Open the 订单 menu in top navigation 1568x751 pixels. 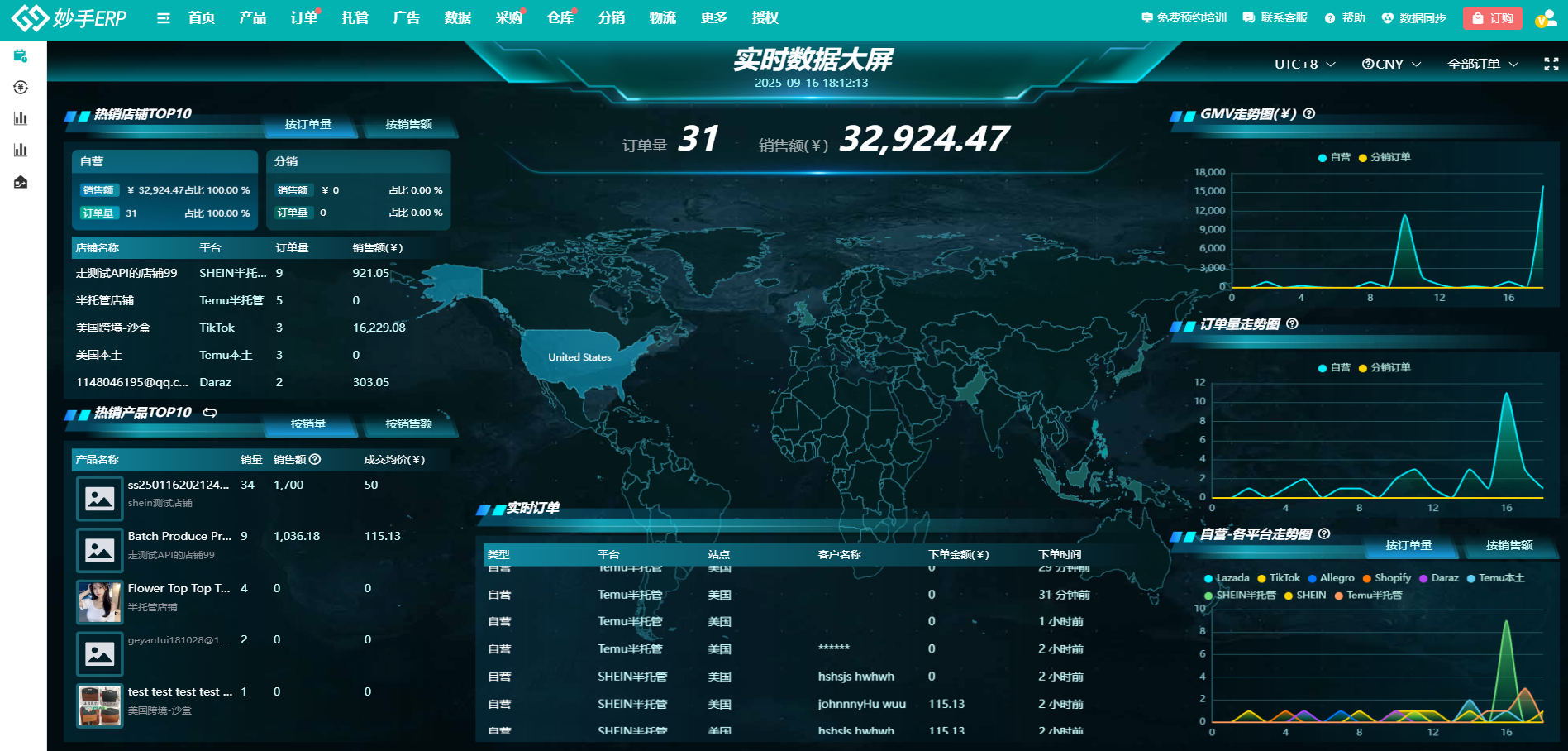(304, 18)
